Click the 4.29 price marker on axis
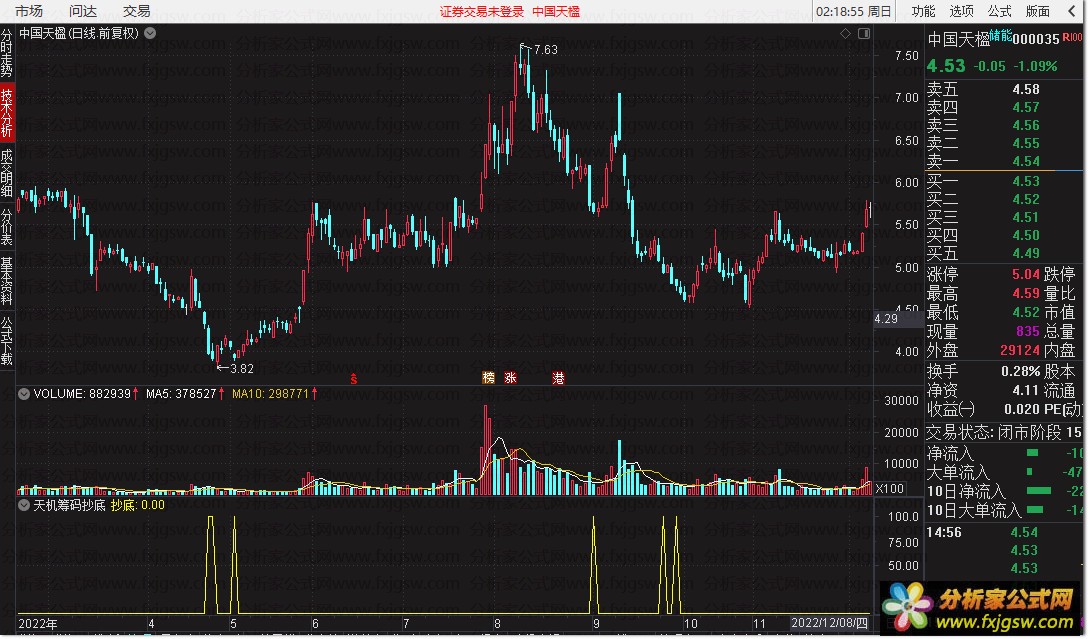This screenshot has width=1090, height=639. coord(886,319)
